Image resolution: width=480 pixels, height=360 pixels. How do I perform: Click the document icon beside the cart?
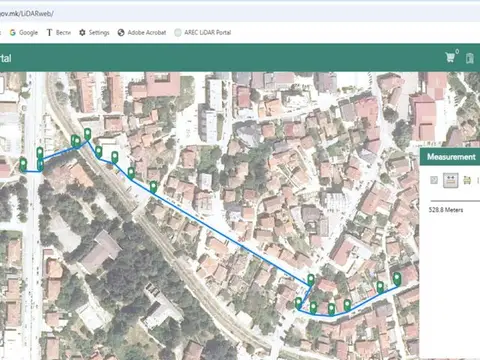(470, 58)
